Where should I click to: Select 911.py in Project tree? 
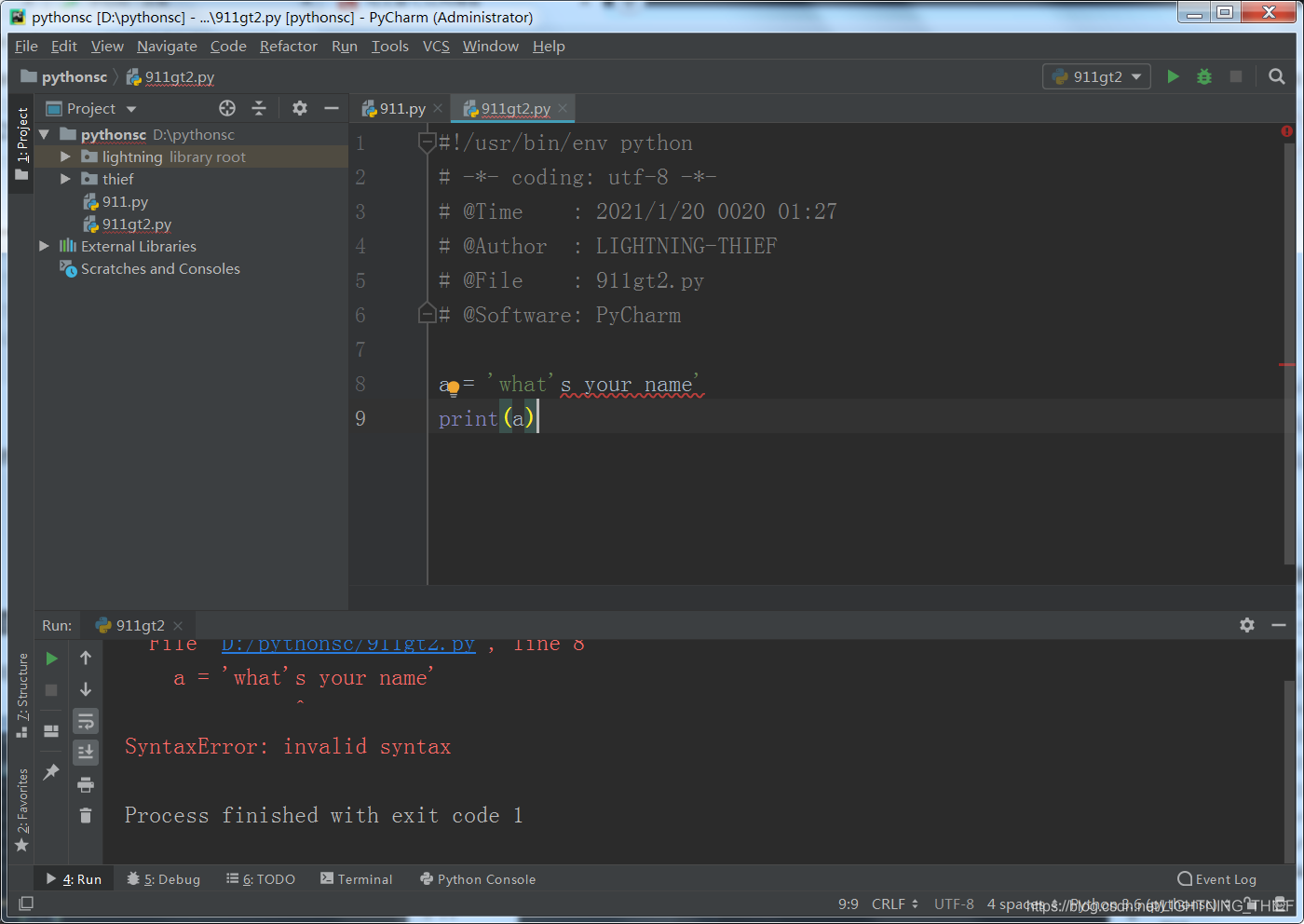tap(125, 201)
